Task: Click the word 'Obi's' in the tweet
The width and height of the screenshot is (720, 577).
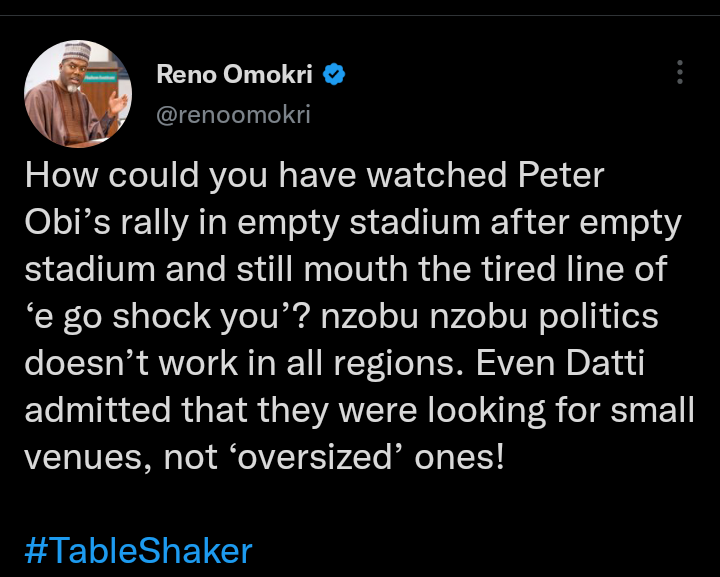Action: (x=63, y=223)
